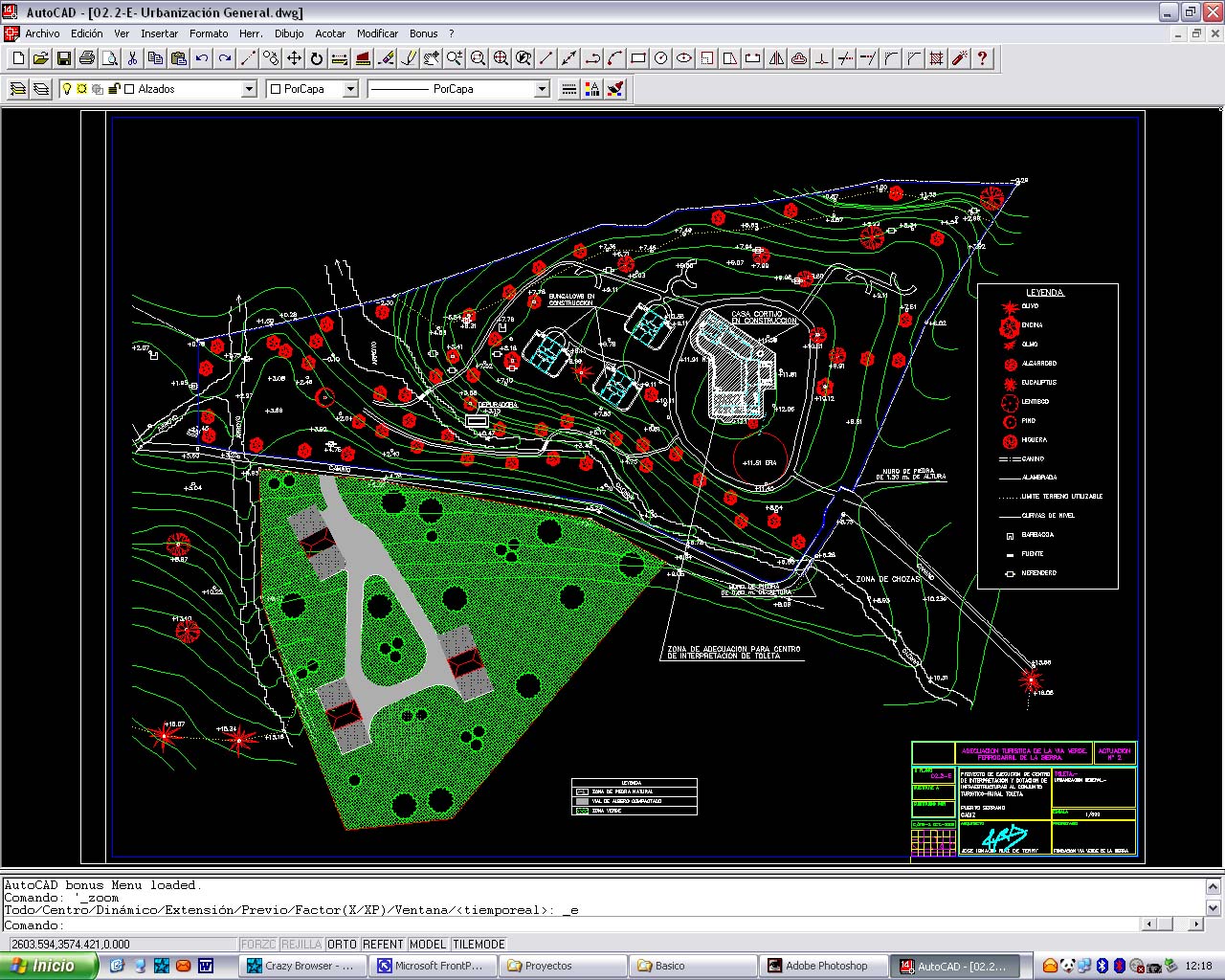
Task: Open the Modificar menu
Action: [x=377, y=33]
